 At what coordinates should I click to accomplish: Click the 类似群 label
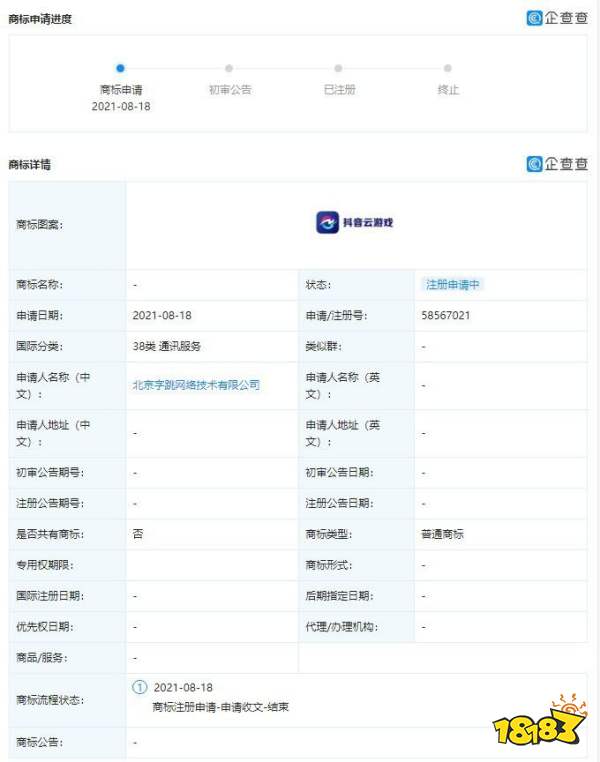[324, 346]
